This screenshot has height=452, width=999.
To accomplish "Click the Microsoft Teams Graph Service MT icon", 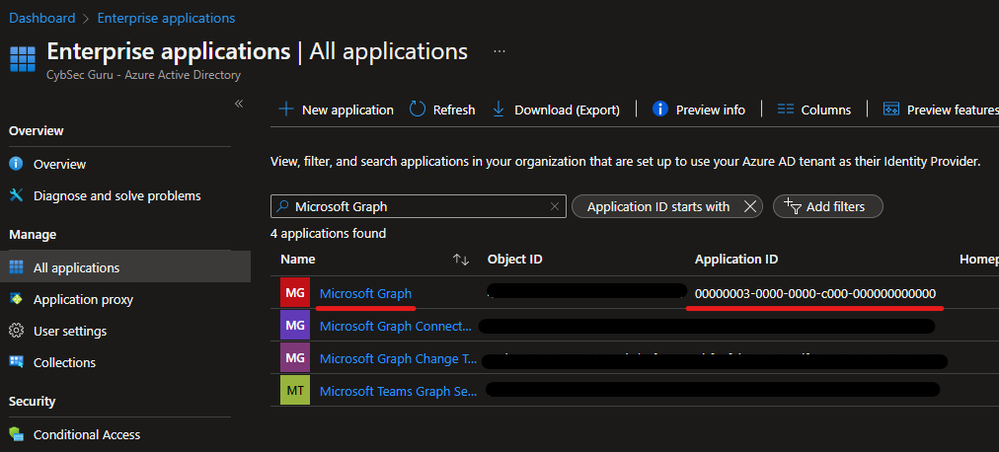I will pyautogui.click(x=295, y=390).
